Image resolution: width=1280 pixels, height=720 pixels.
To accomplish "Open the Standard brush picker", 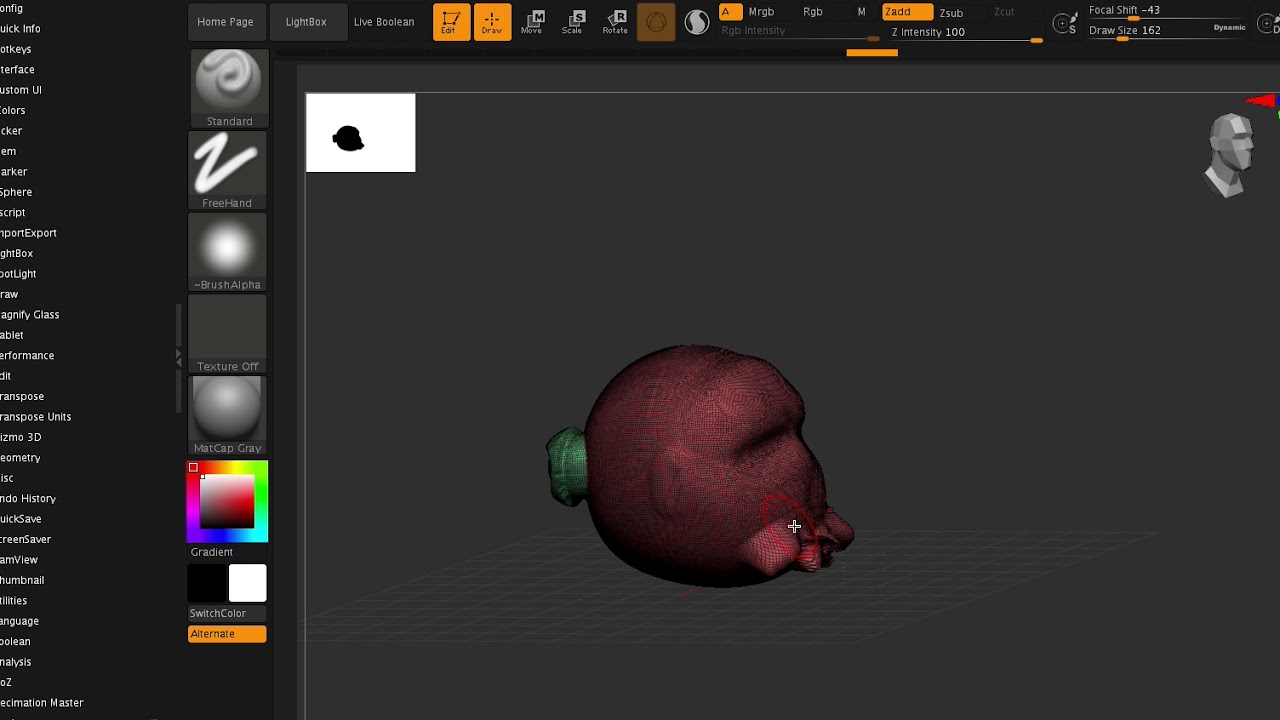I will coord(228,88).
